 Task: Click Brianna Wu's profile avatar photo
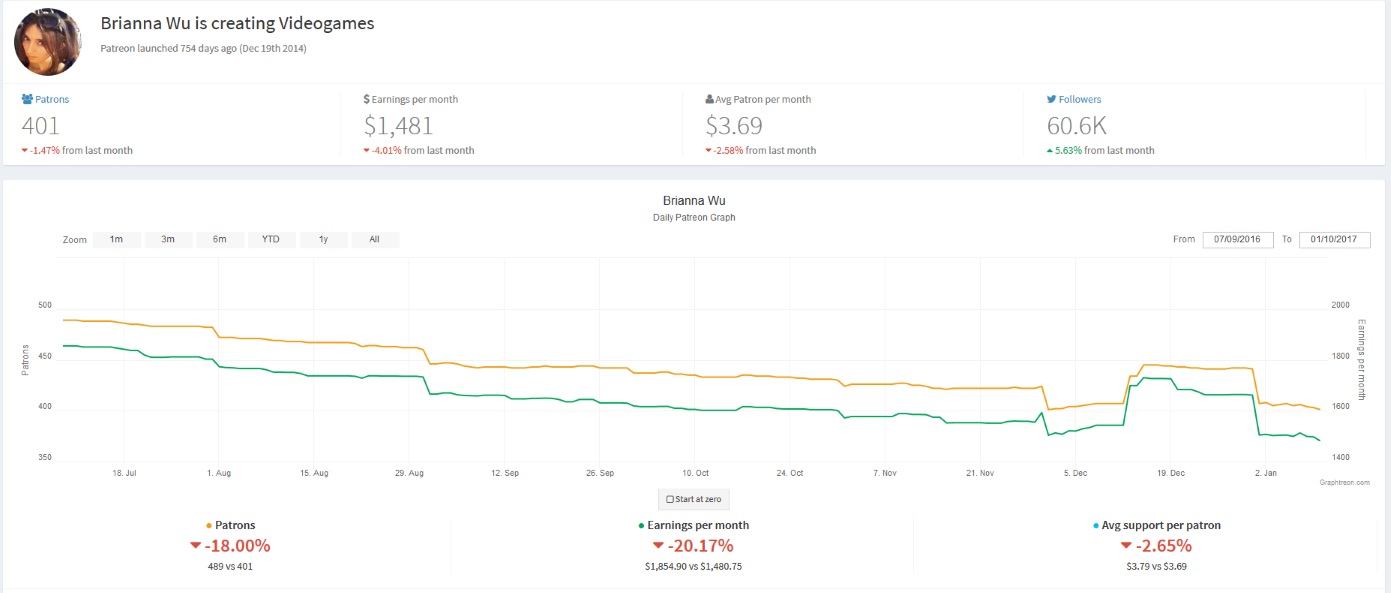tap(48, 42)
